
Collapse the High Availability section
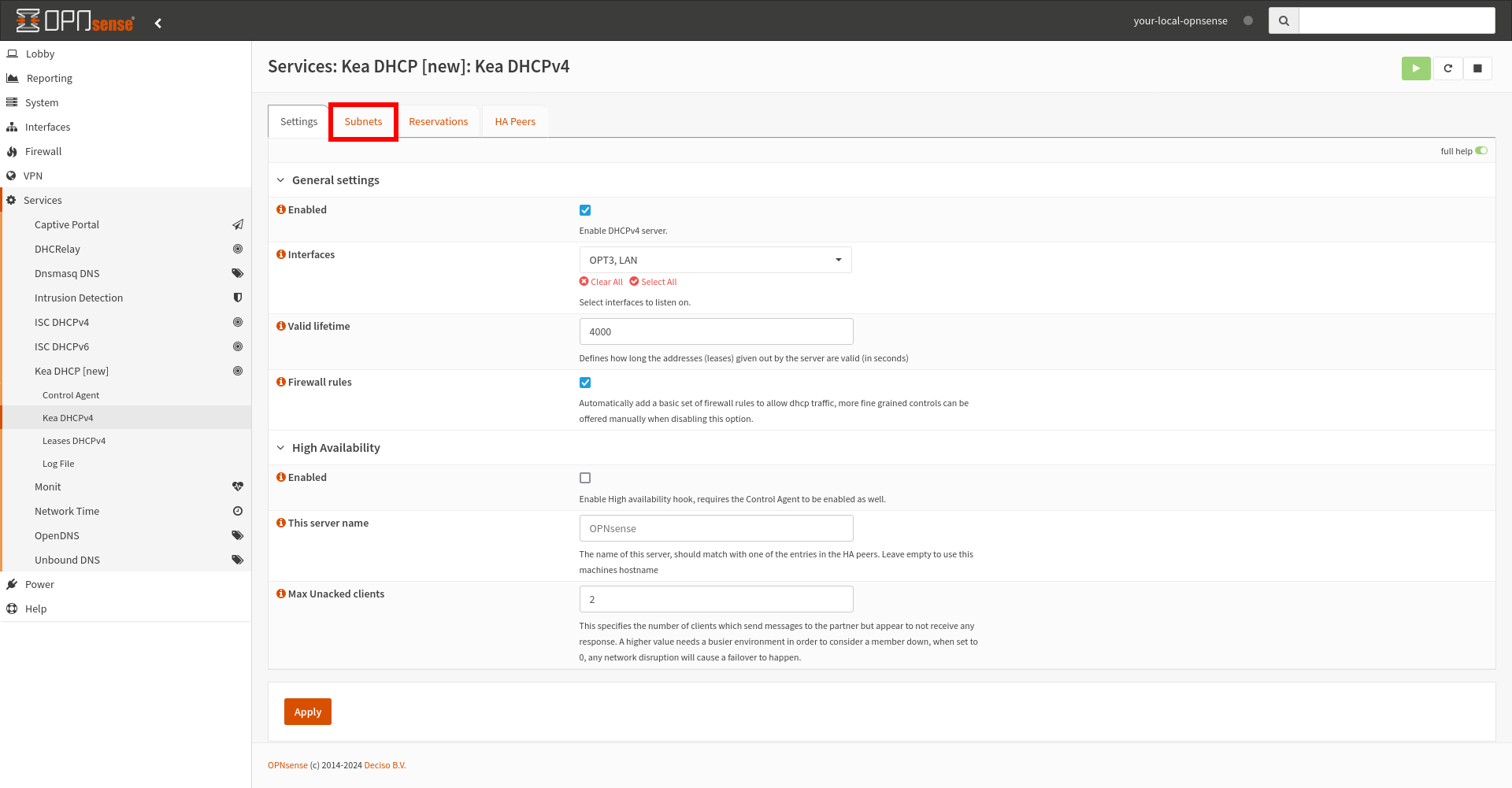(x=280, y=448)
